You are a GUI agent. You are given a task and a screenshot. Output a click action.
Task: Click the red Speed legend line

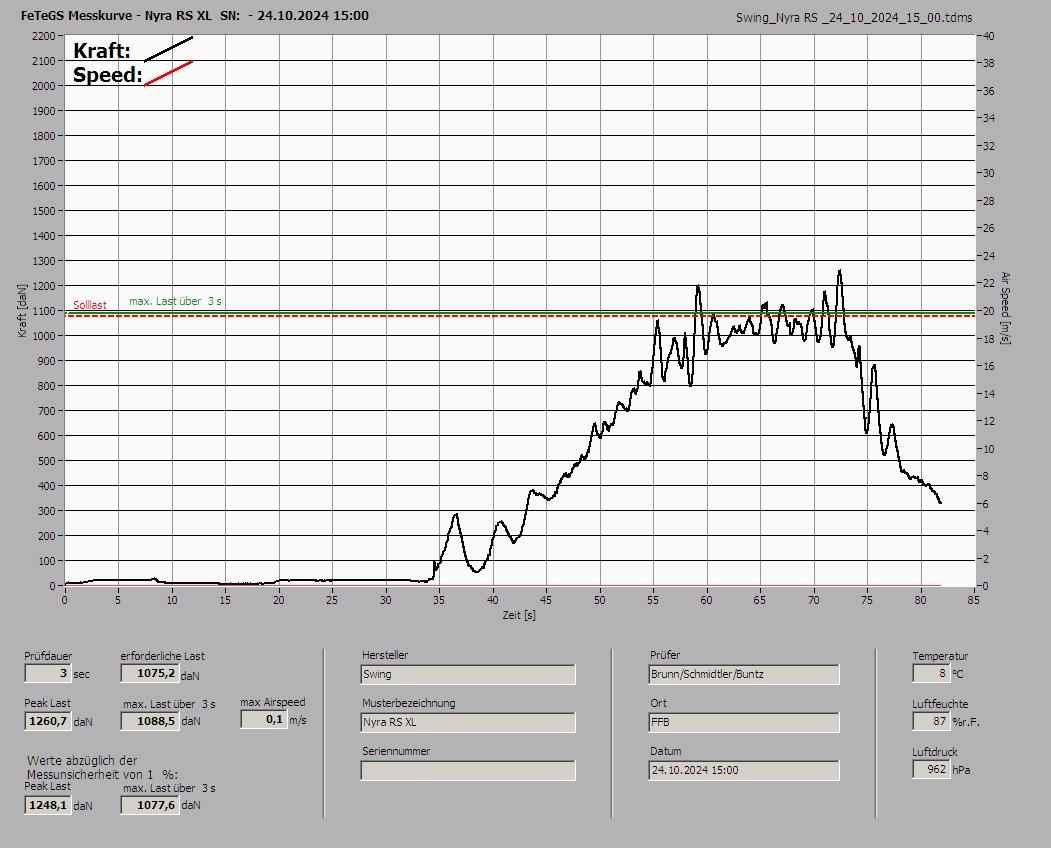[168, 74]
